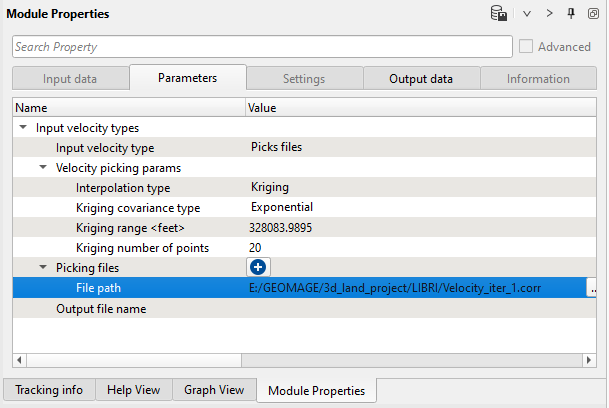The image size is (609, 408).
Task: Open file browser with the ellipsis button
Action: click(593, 288)
